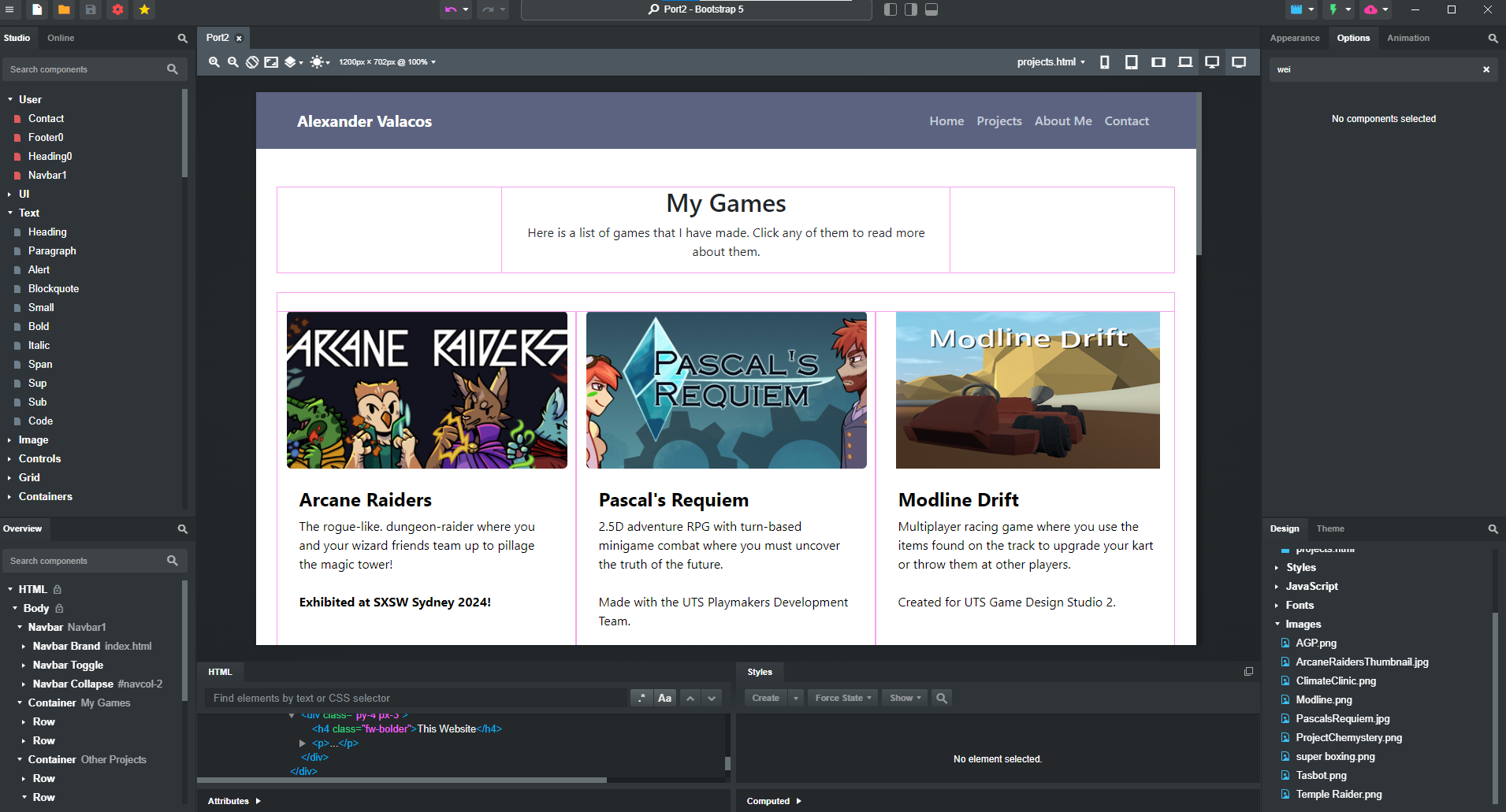This screenshot has width=1506, height=812.
Task: Open the hamburger main menu
Action: pyautogui.click(x=9, y=9)
